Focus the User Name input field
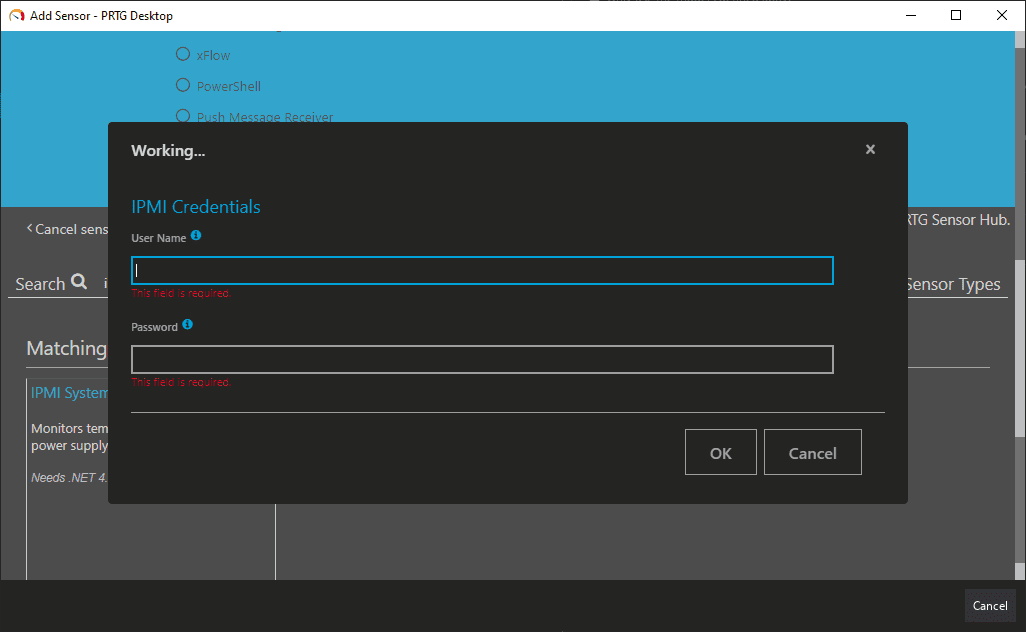Viewport: 1026px width, 632px height. 482,271
